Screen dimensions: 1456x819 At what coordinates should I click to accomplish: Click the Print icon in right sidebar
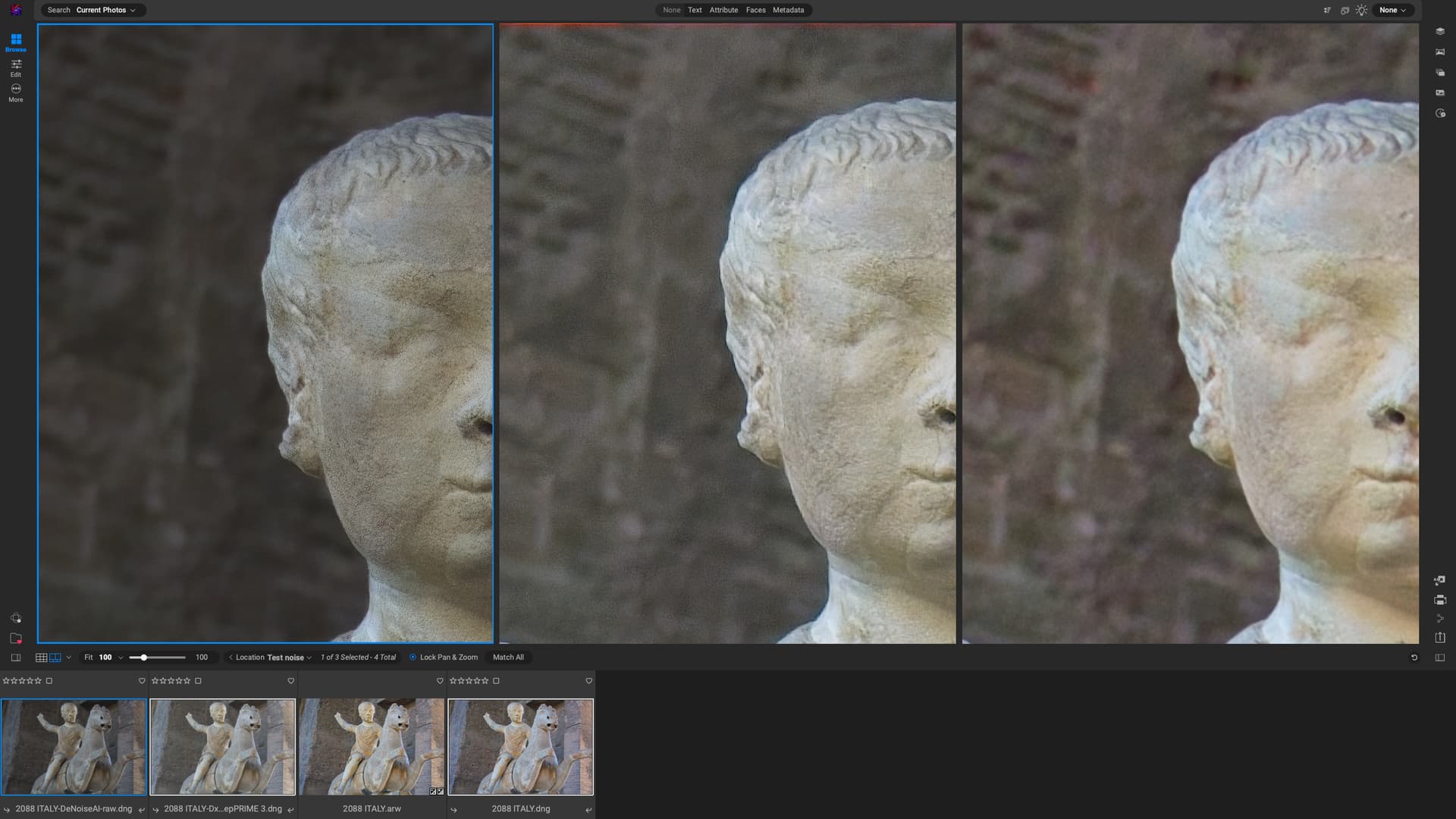click(1440, 600)
